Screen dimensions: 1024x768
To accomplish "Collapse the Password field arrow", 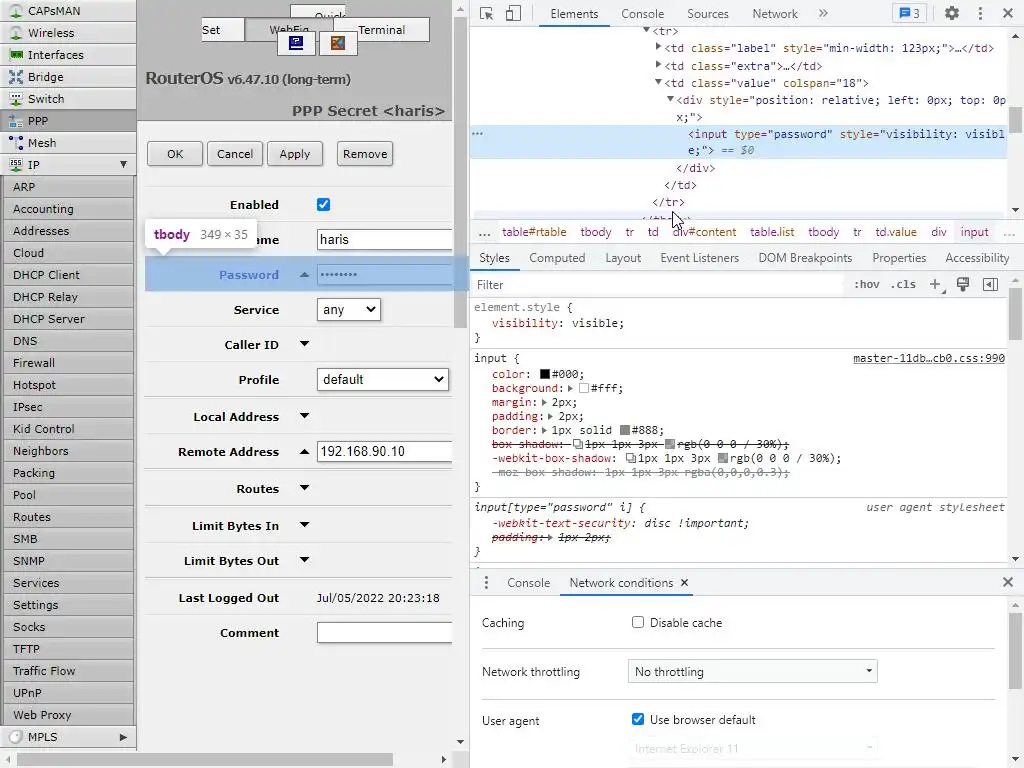I will 304,275.
